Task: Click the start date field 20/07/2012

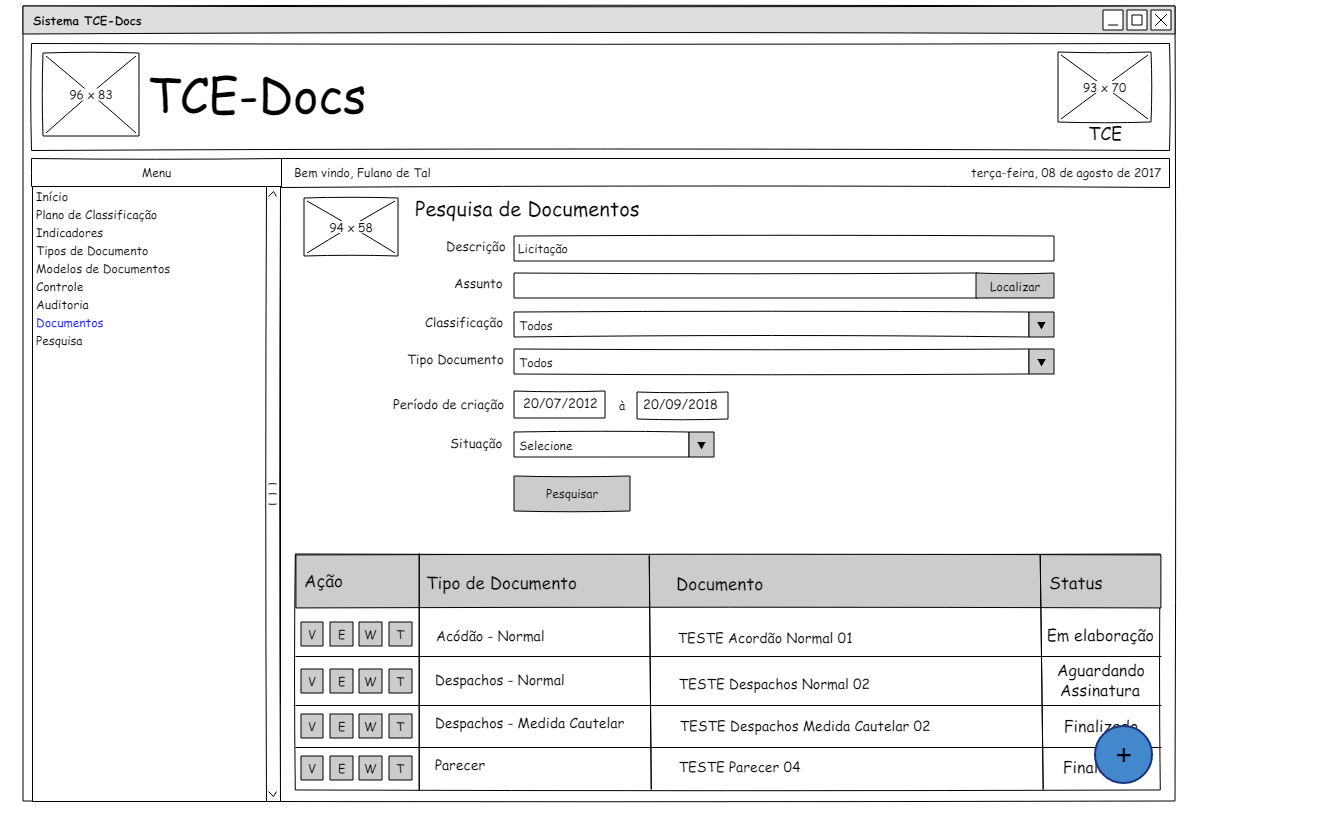Action: click(x=560, y=404)
